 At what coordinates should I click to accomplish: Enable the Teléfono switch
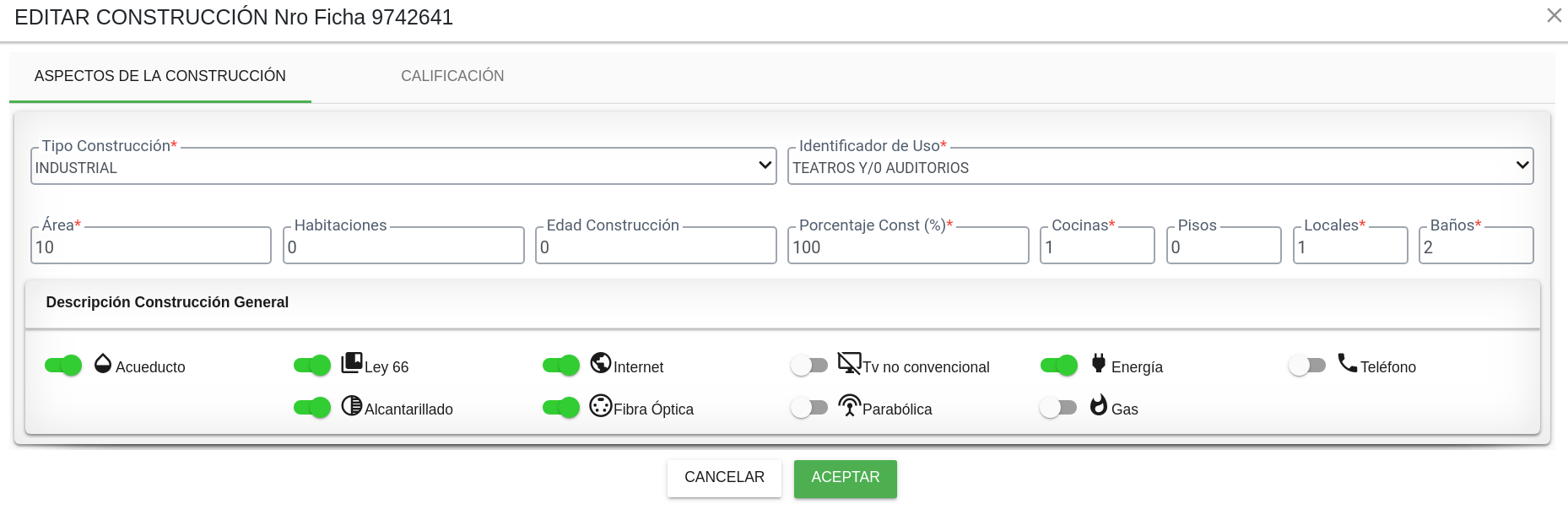(1307, 366)
